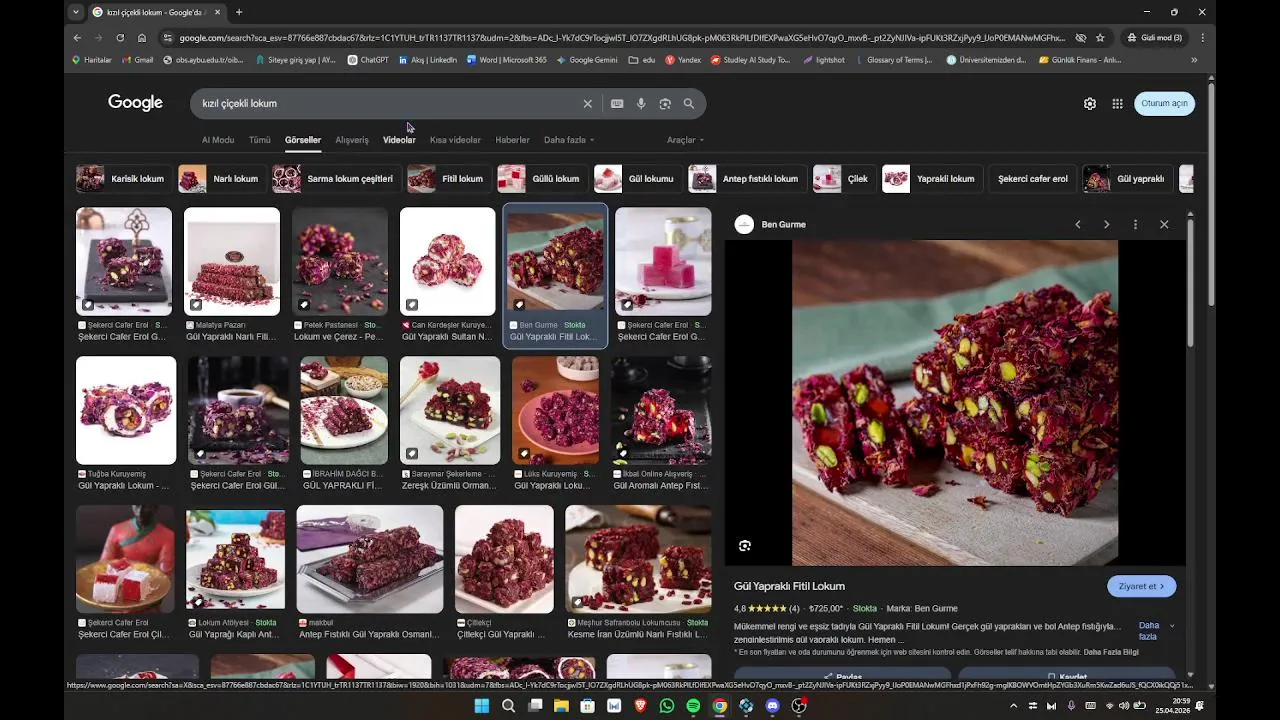Open the browser home page
This screenshot has height=720, width=1280.
(x=142, y=38)
